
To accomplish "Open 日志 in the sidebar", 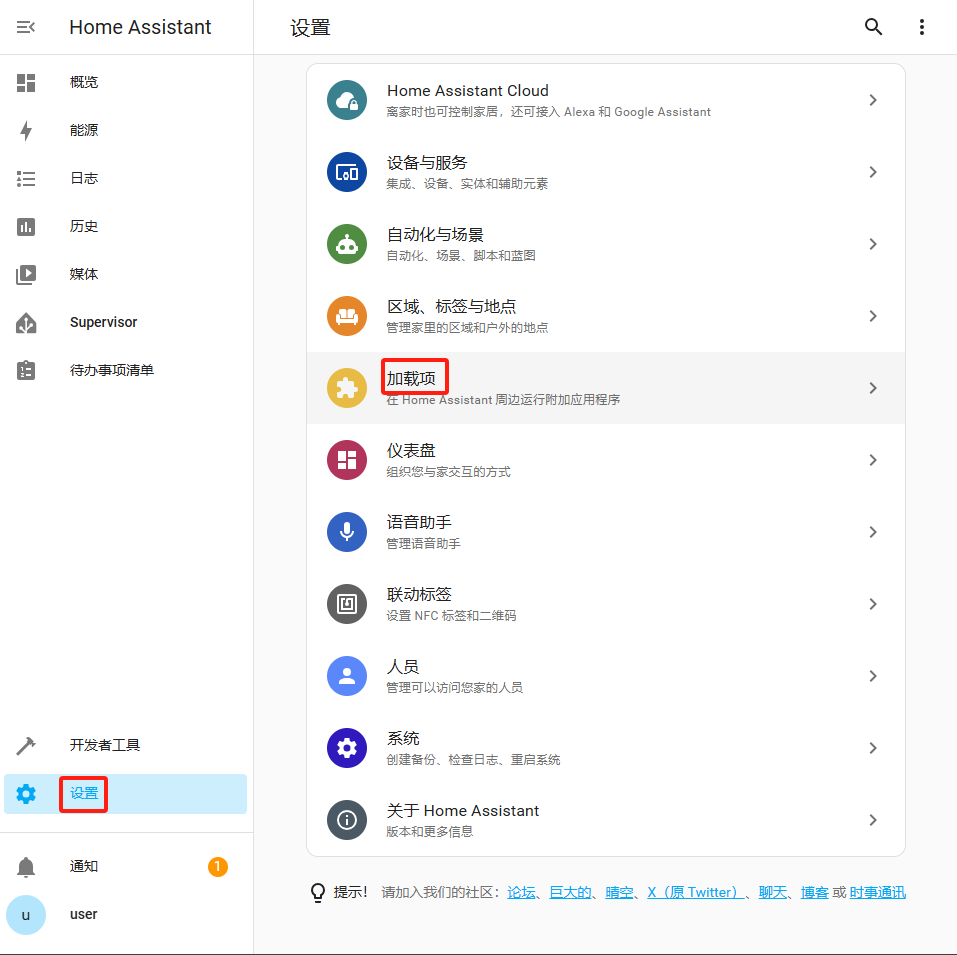I will 84,178.
